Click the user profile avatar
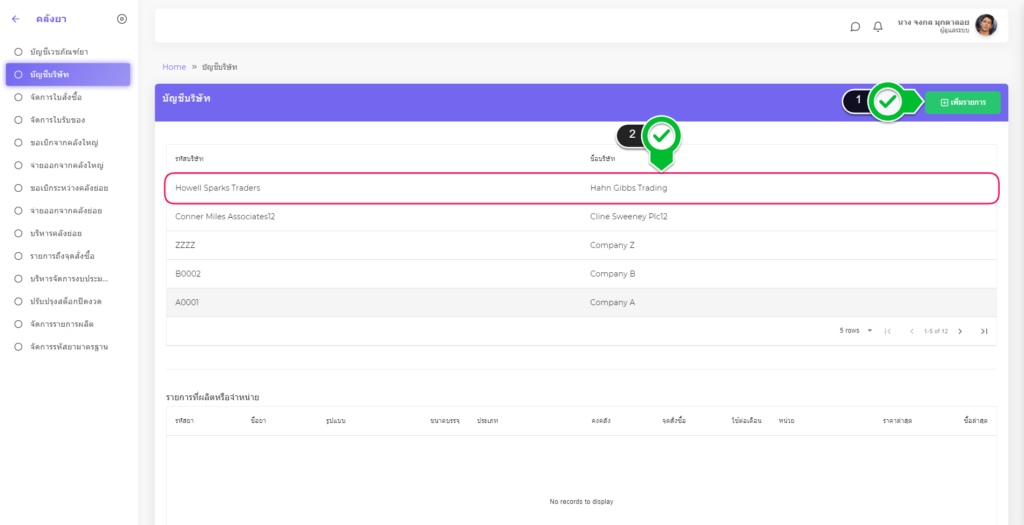This screenshot has height=525, width=1024. [986, 26]
